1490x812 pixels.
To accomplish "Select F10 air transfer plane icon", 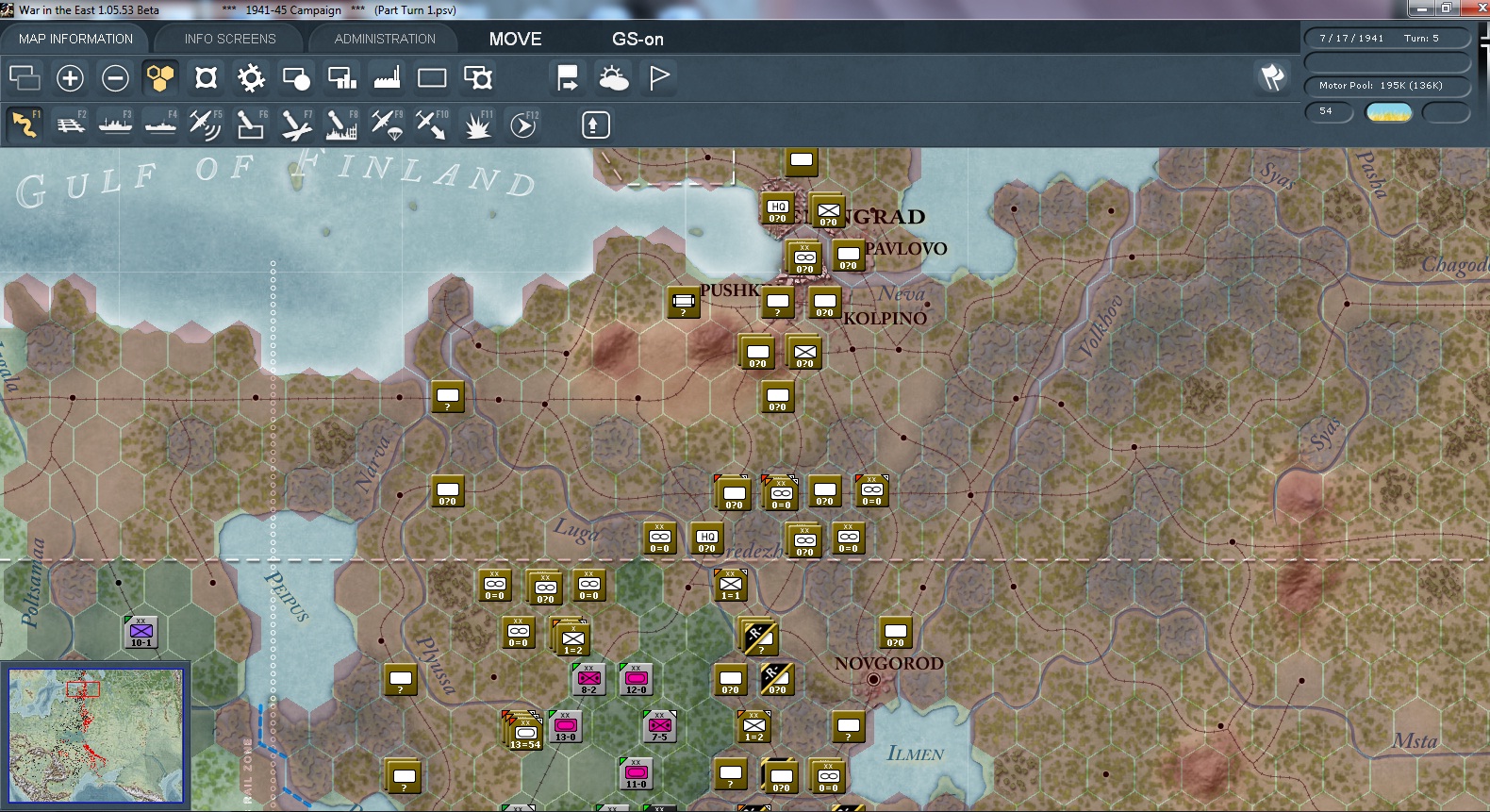I will tap(433, 124).
